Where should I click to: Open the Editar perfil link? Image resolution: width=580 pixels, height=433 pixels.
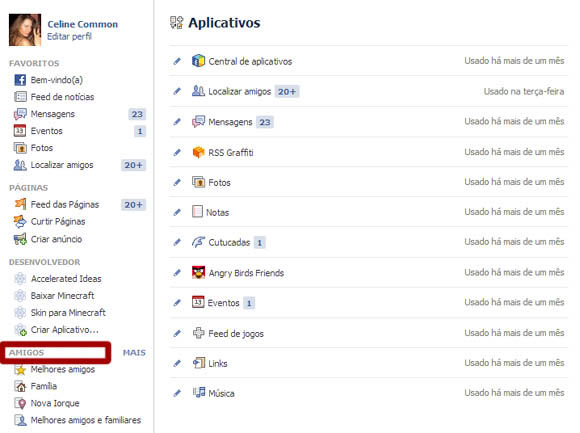pyautogui.click(x=69, y=37)
